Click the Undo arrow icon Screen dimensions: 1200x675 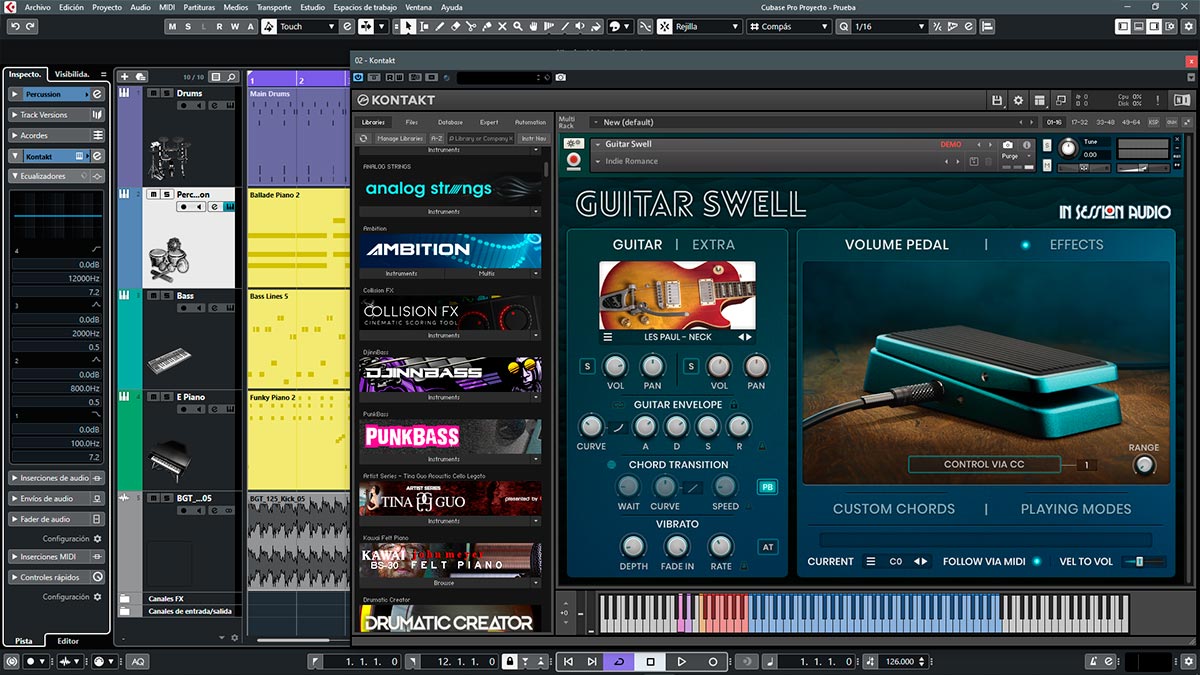pos(15,26)
